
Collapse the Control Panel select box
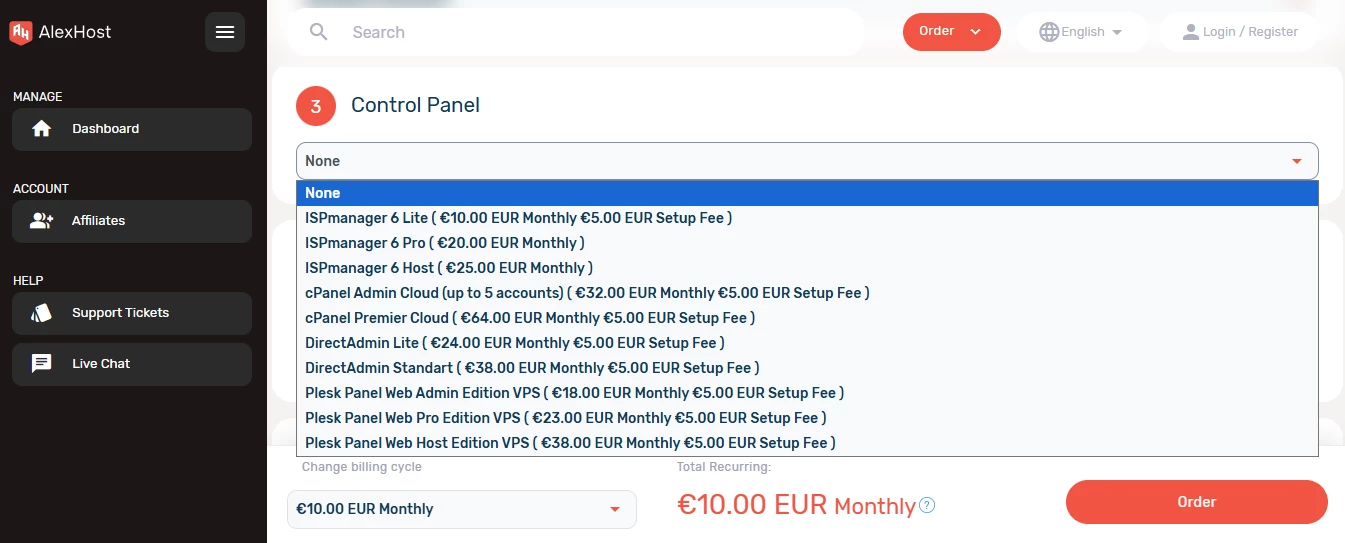point(806,161)
